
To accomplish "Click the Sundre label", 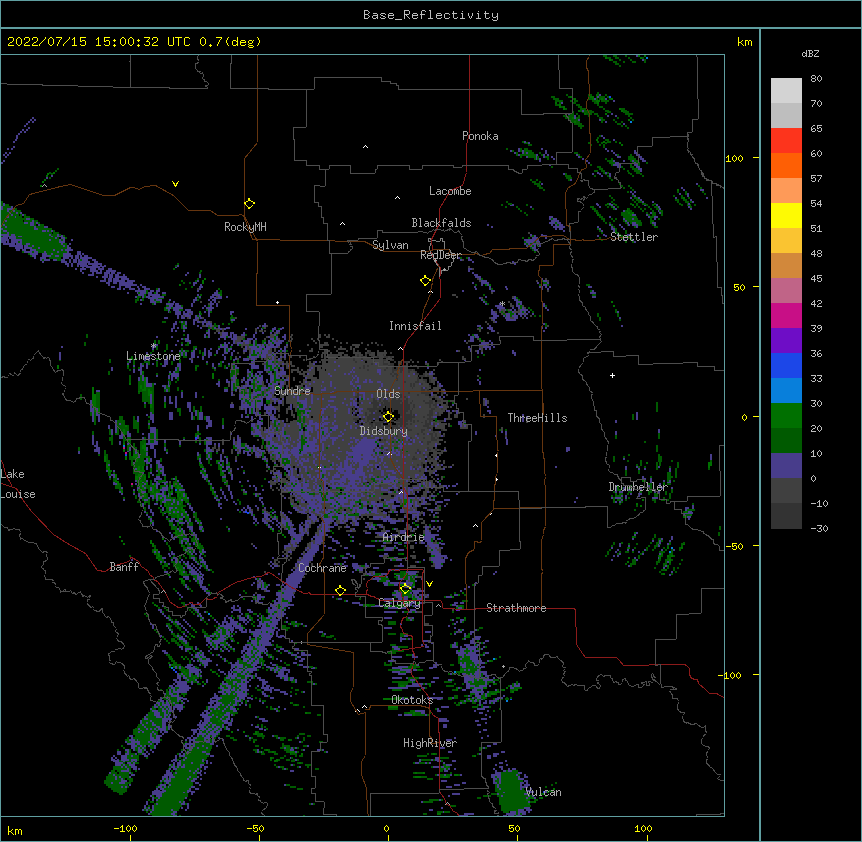I will [x=292, y=391].
